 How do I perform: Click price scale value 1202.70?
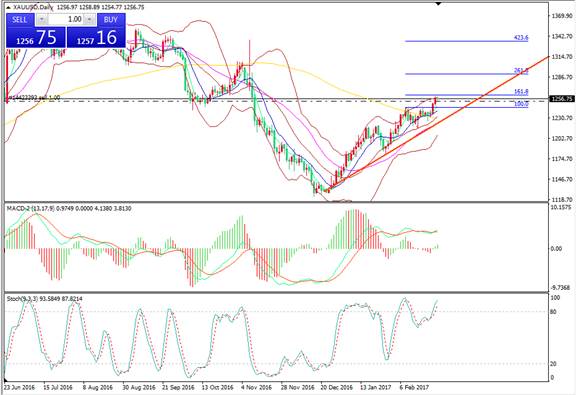point(562,139)
